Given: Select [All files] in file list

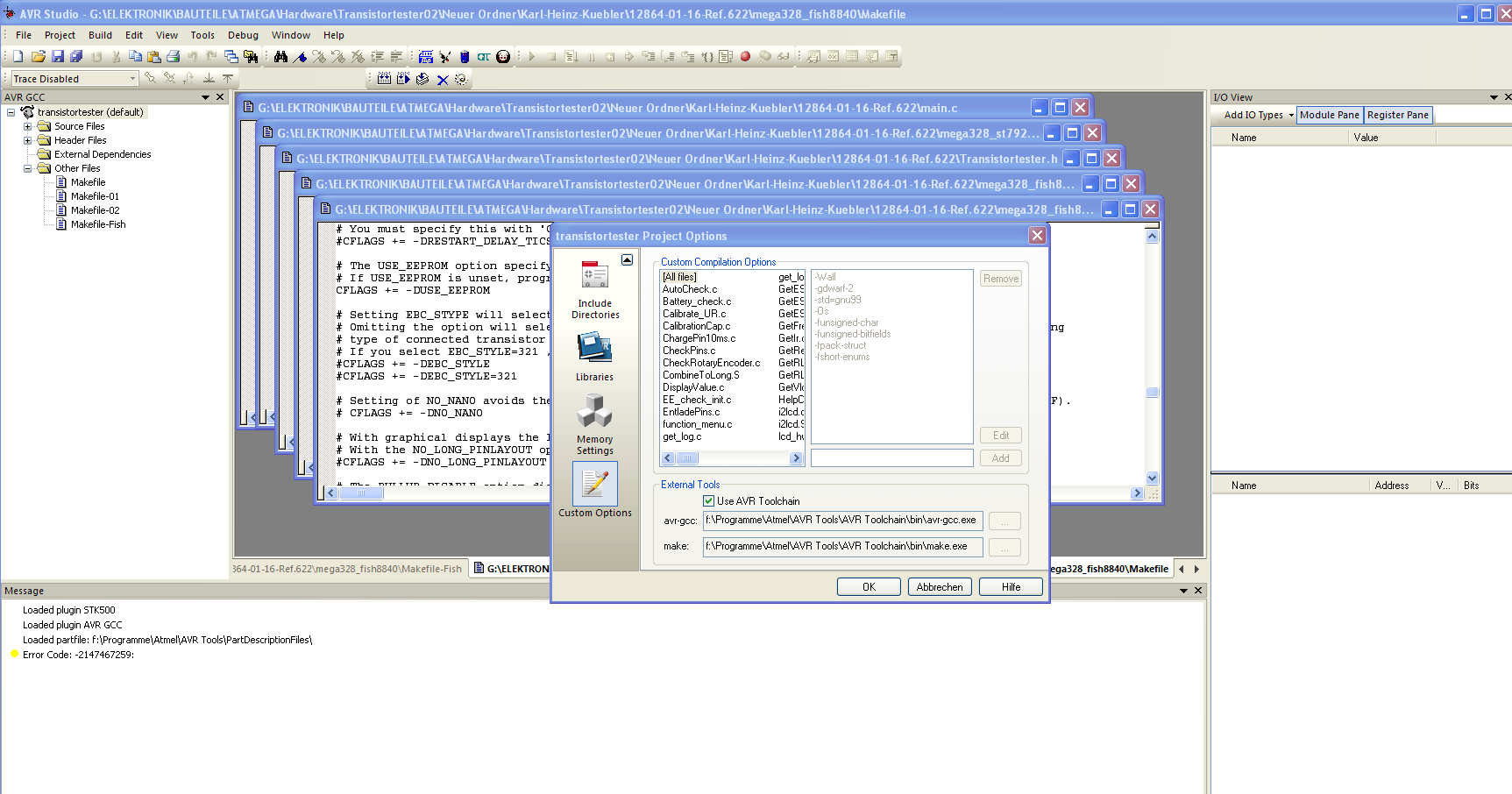Looking at the screenshot, I should pyautogui.click(x=680, y=277).
